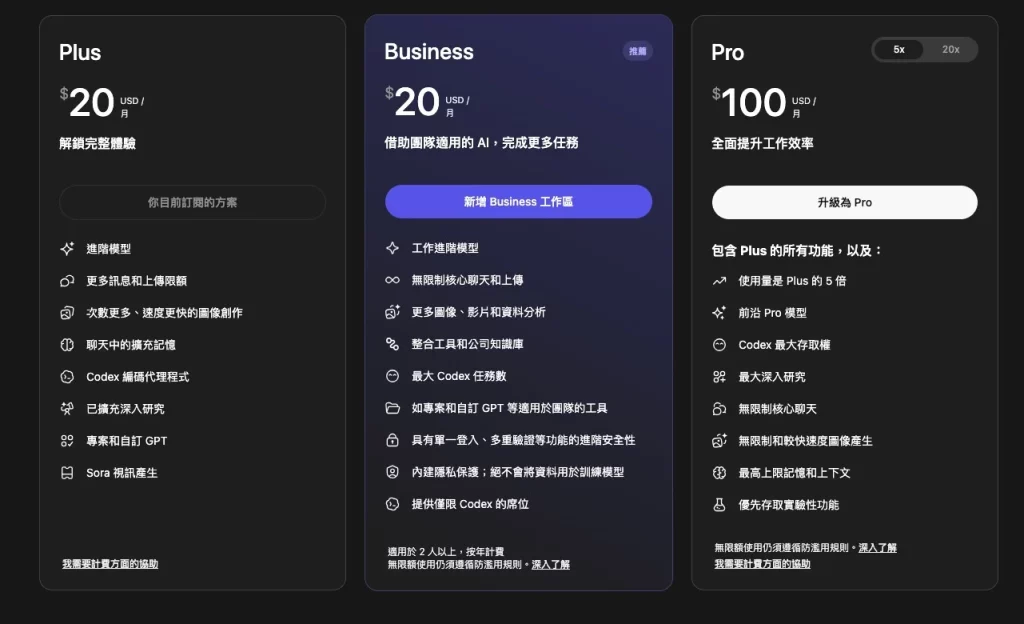Select the 5x Pro usage option

(x=898, y=50)
